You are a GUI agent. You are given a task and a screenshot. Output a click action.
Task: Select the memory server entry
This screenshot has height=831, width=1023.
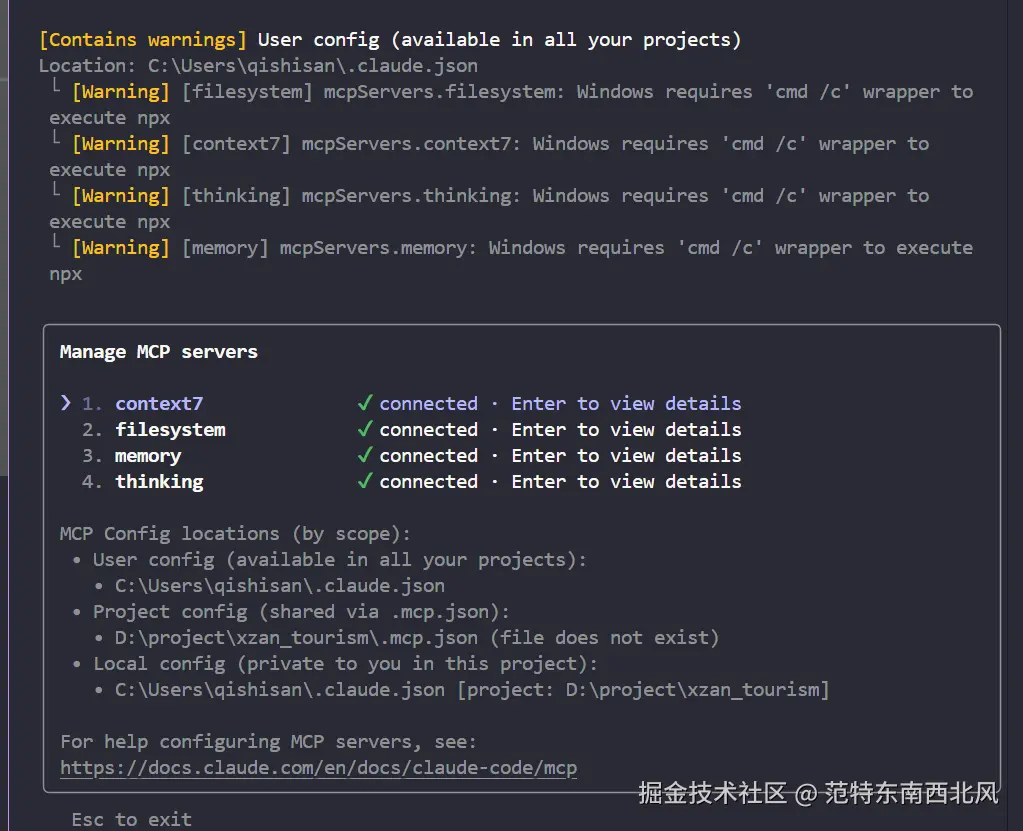click(147, 455)
